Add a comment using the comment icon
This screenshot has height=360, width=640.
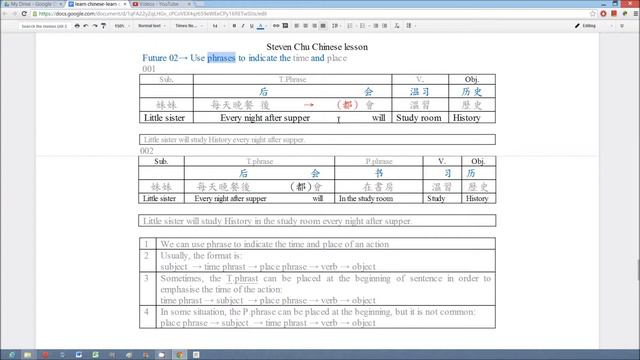285,26
